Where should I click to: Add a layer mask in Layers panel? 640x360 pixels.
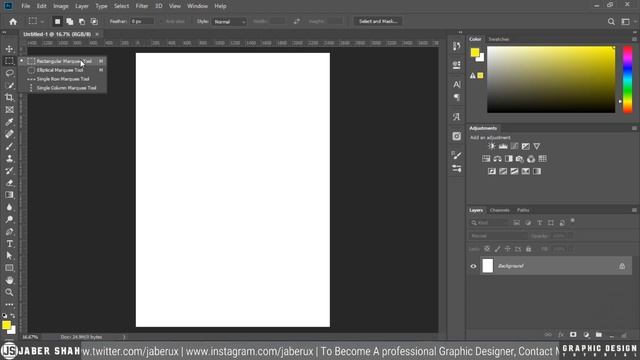click(573, 335)
